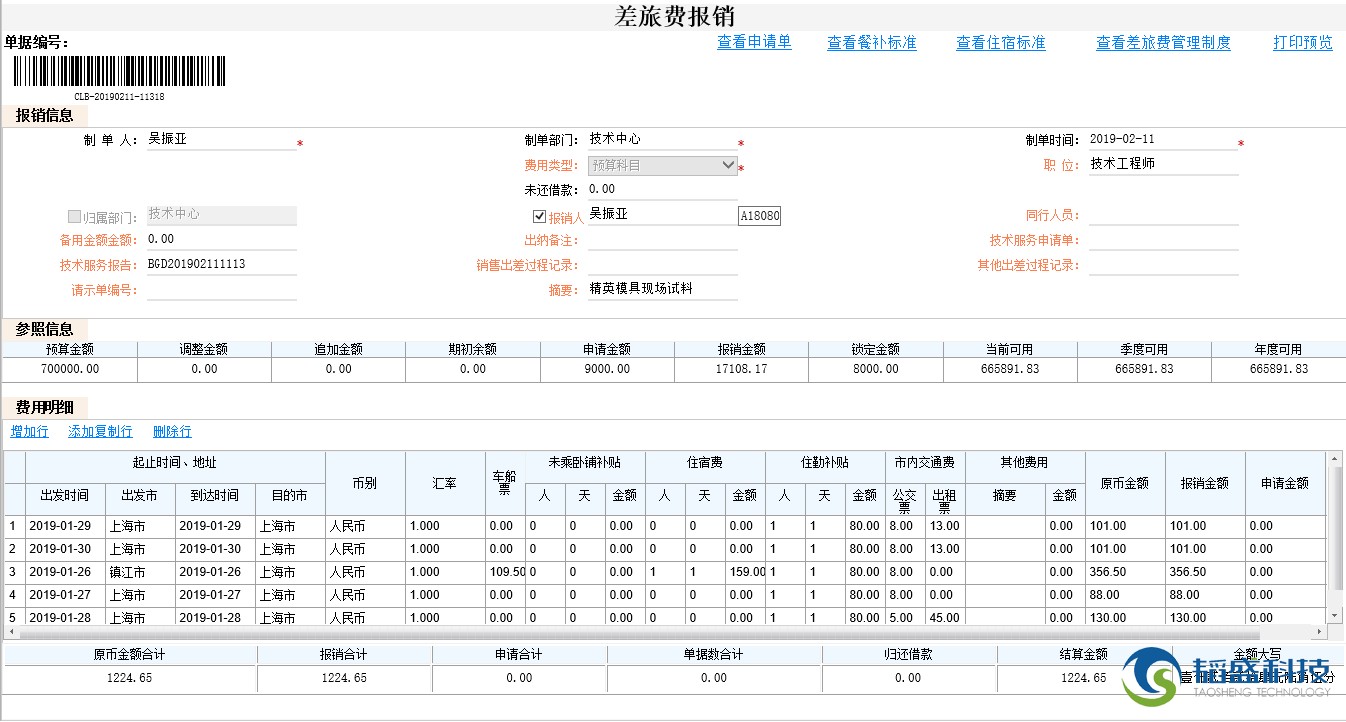Open the 费用类型 dropdown
Image resolution: width=1346 pixels, height=722 pixels.
[663, 165]
